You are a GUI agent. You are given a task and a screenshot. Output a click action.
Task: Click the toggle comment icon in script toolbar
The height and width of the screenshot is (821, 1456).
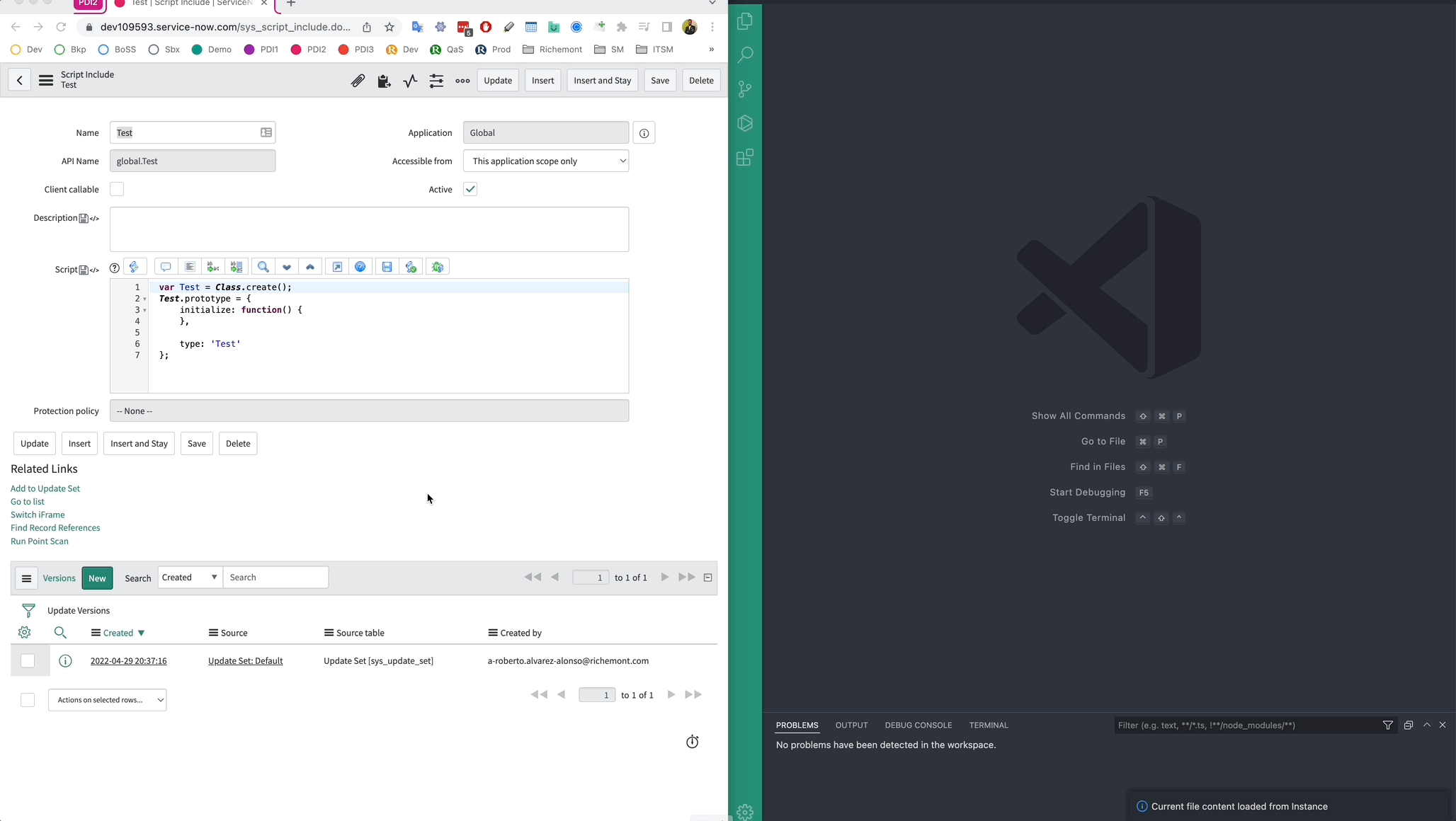[x=166, y=267]
